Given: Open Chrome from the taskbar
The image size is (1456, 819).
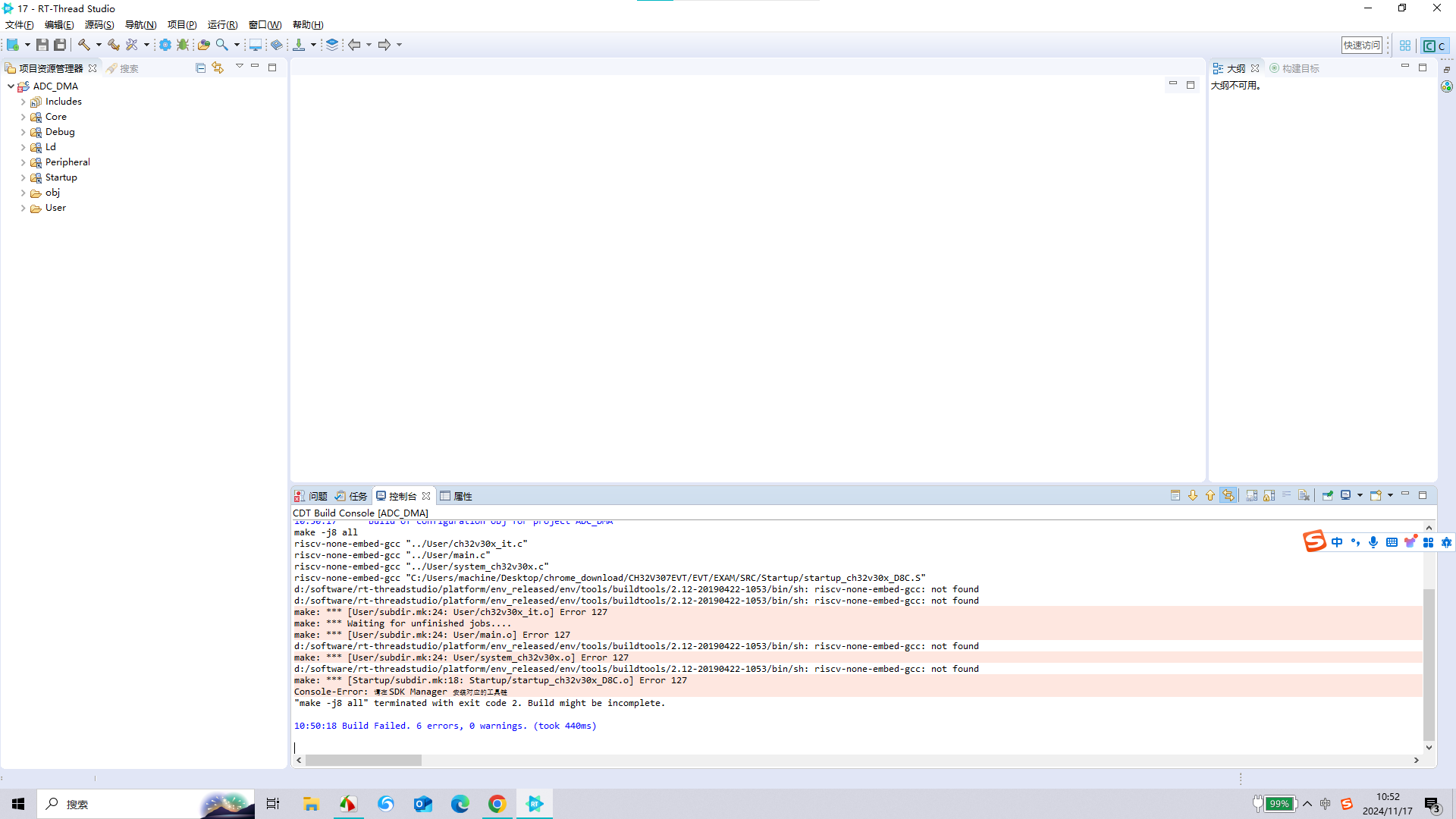Looking at the screenshot, I should click(497, 804).
